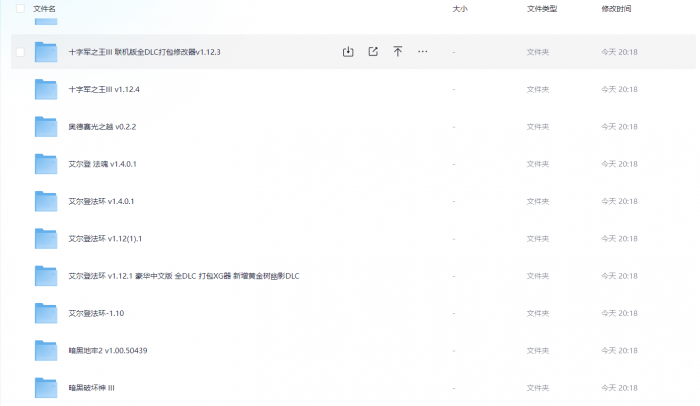Toggle the select-all checkbox in the header
This screenshot has height=406, width=700.
click(x=20, y=8)
